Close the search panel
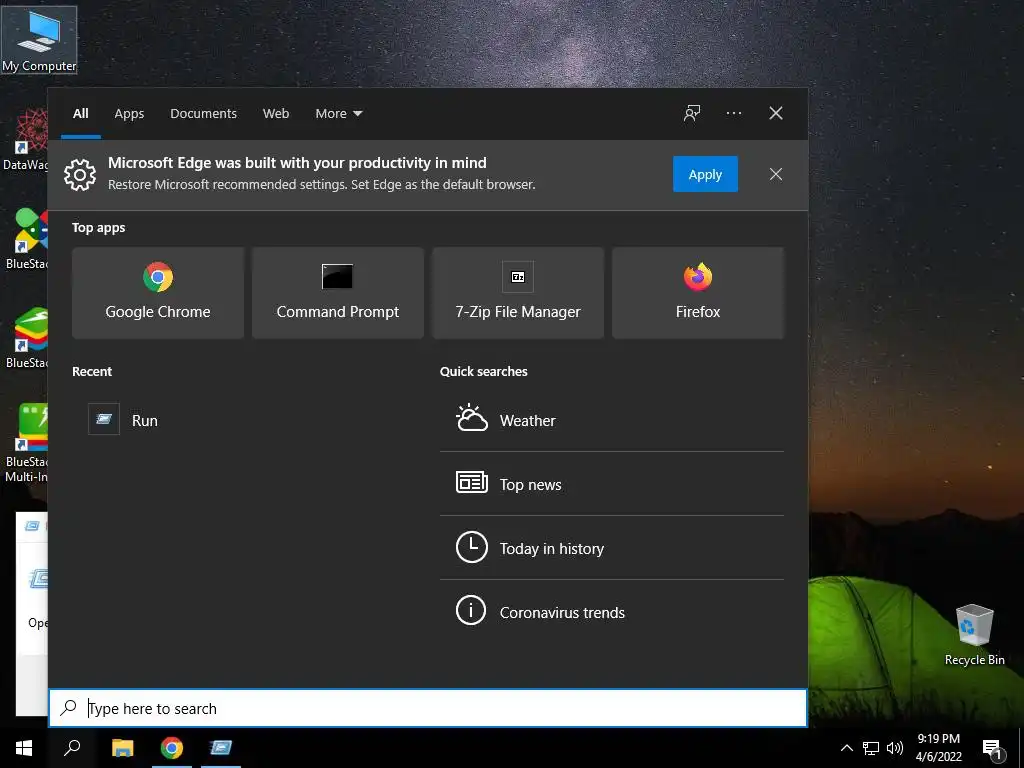 coord(775,114)
